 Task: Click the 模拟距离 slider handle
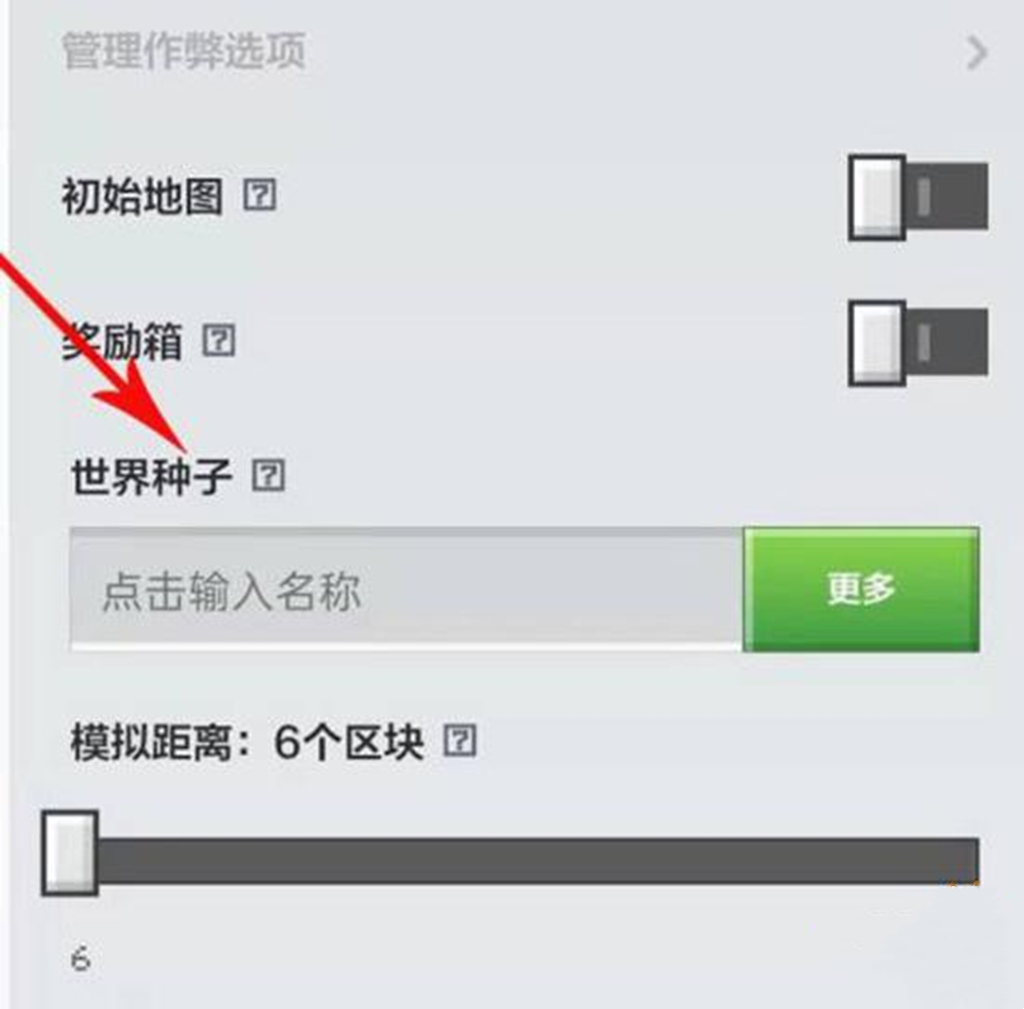(x=70, y=853)
